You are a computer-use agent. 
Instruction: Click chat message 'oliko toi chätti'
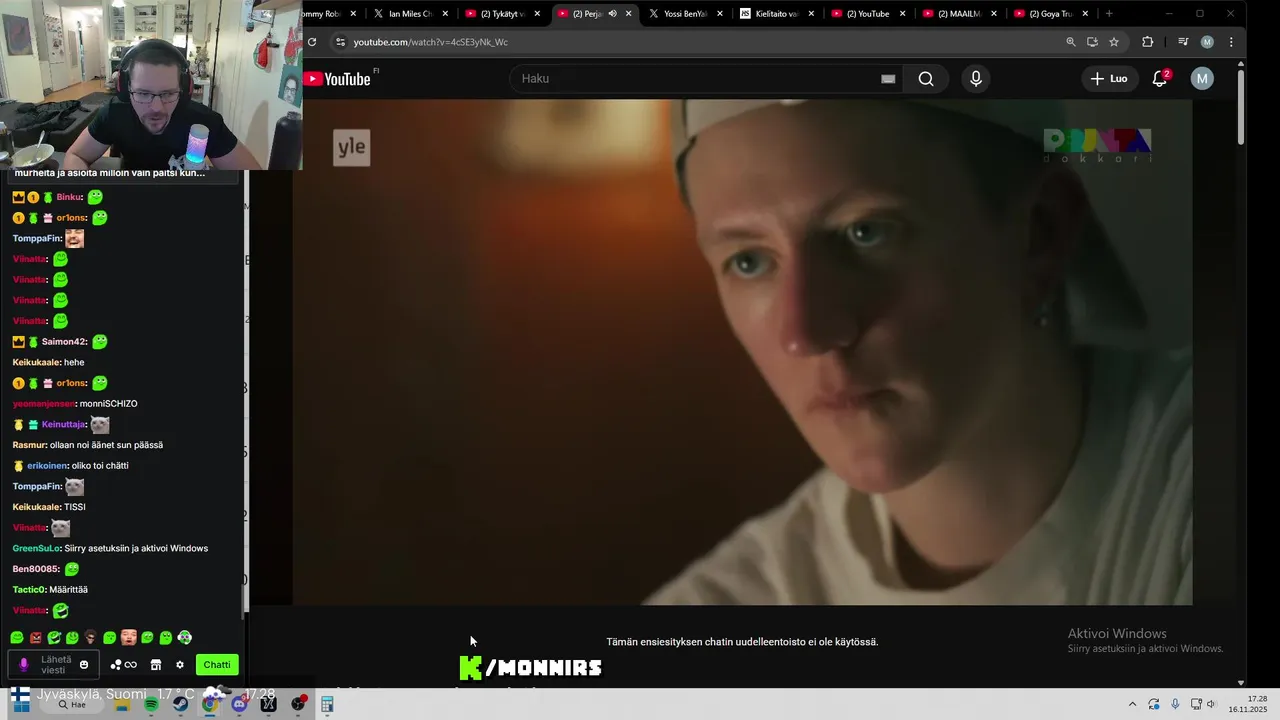(100, 466)
